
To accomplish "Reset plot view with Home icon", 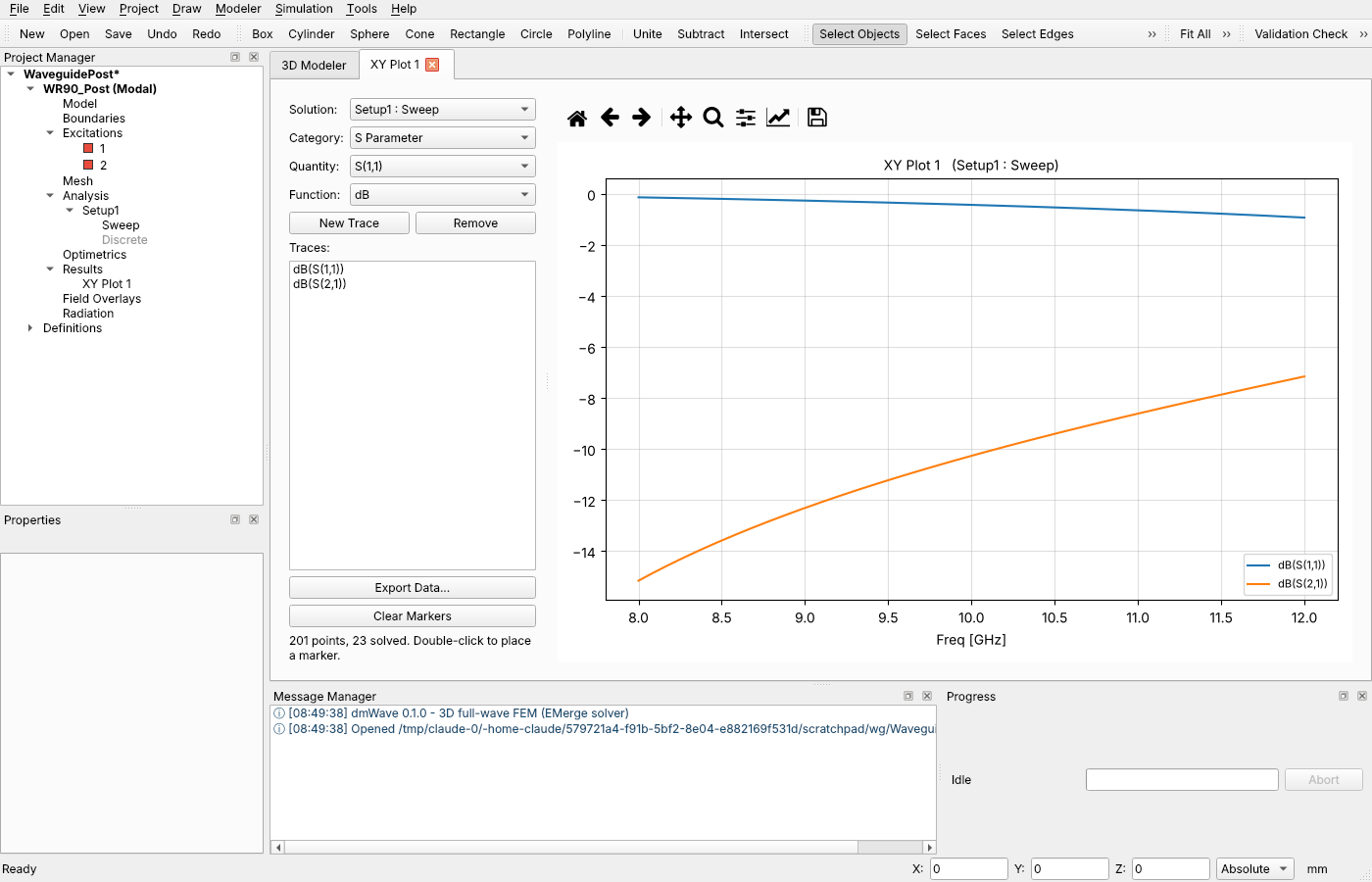I will pos(577,118).
